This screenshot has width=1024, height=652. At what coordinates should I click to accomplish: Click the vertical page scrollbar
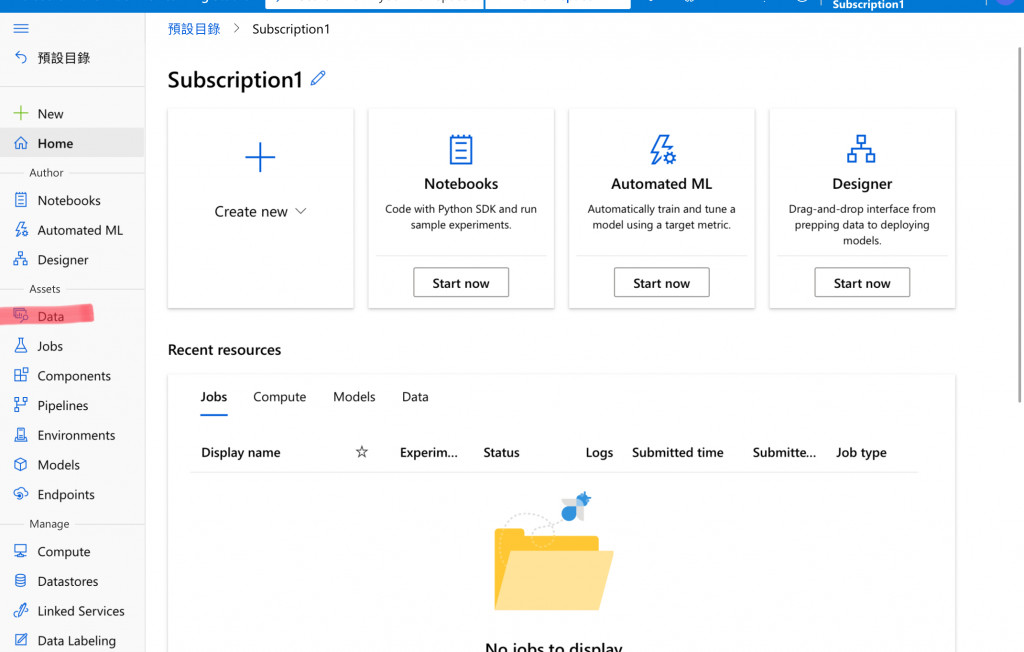coord(1019,225)
